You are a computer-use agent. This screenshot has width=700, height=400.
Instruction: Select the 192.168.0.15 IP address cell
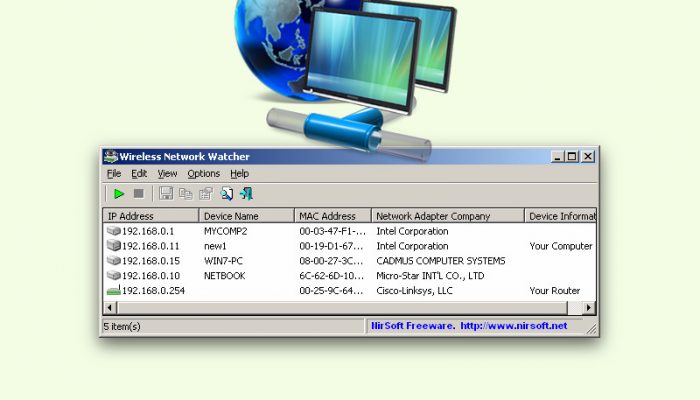(x=150, y=261)
